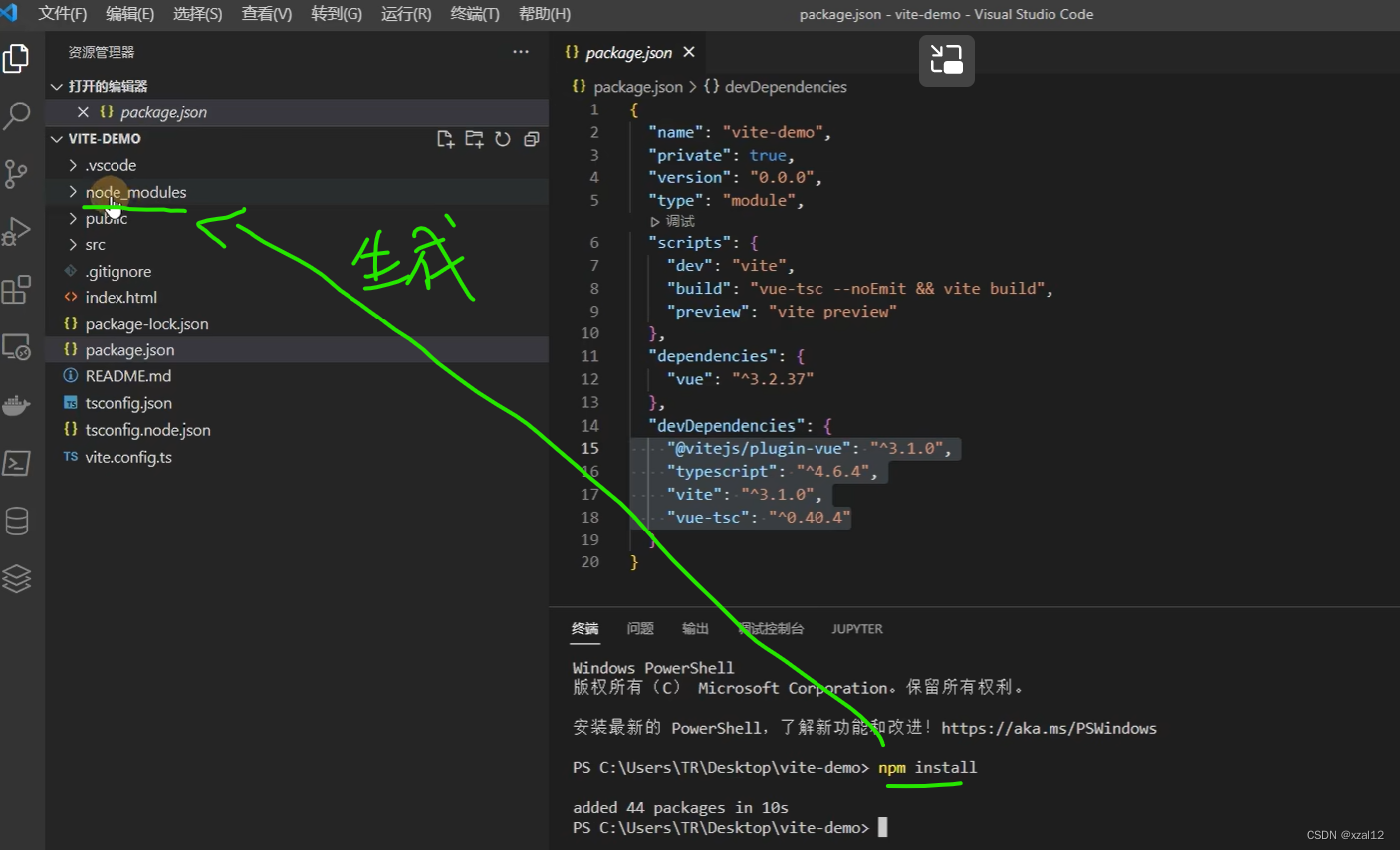
Task: Open the Docker view in activity bar
Action: (16, 405)
